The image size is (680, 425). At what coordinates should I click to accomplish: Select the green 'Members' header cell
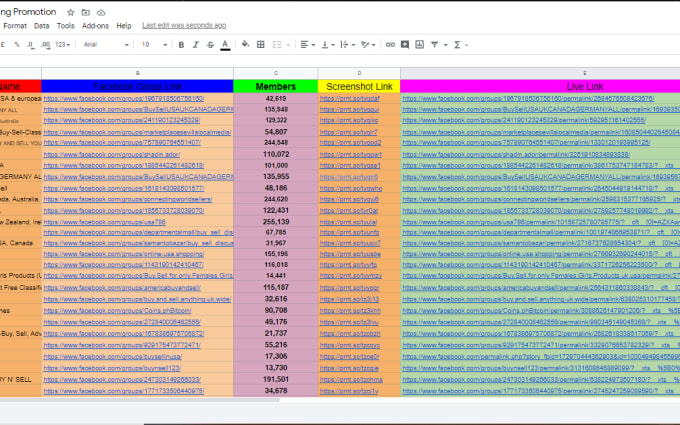coord(276,86)
